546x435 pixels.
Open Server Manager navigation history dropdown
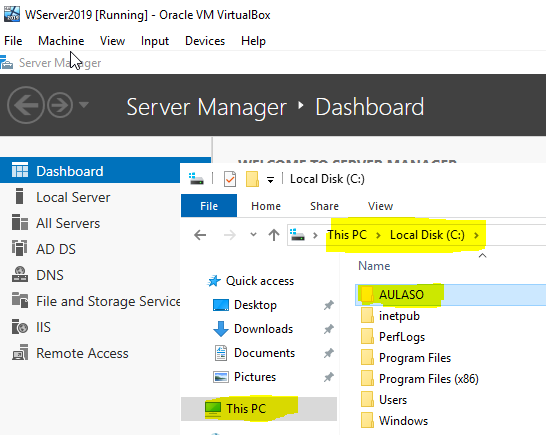pyautogui.click(x=84, y=104)
